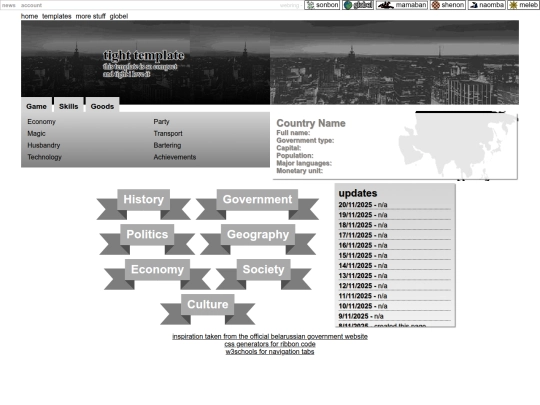
Task: Select the 11/11/2025 update entry
Action: click(395, 296)
